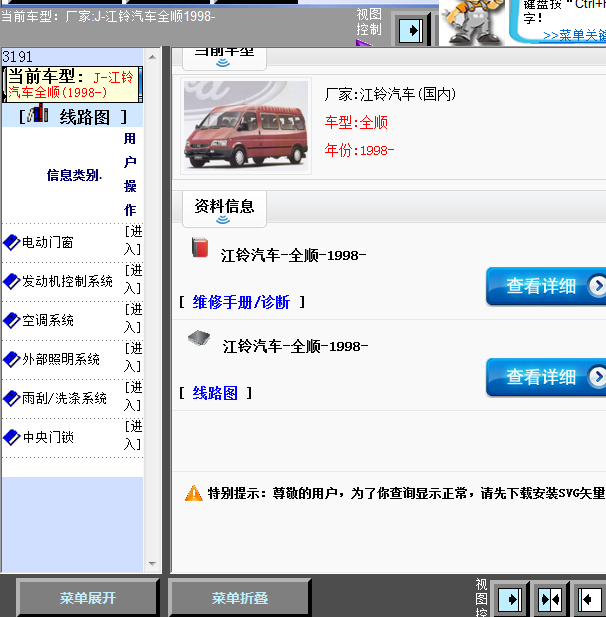
Task: Click the 年份:1998- red text
Action: 359,150
